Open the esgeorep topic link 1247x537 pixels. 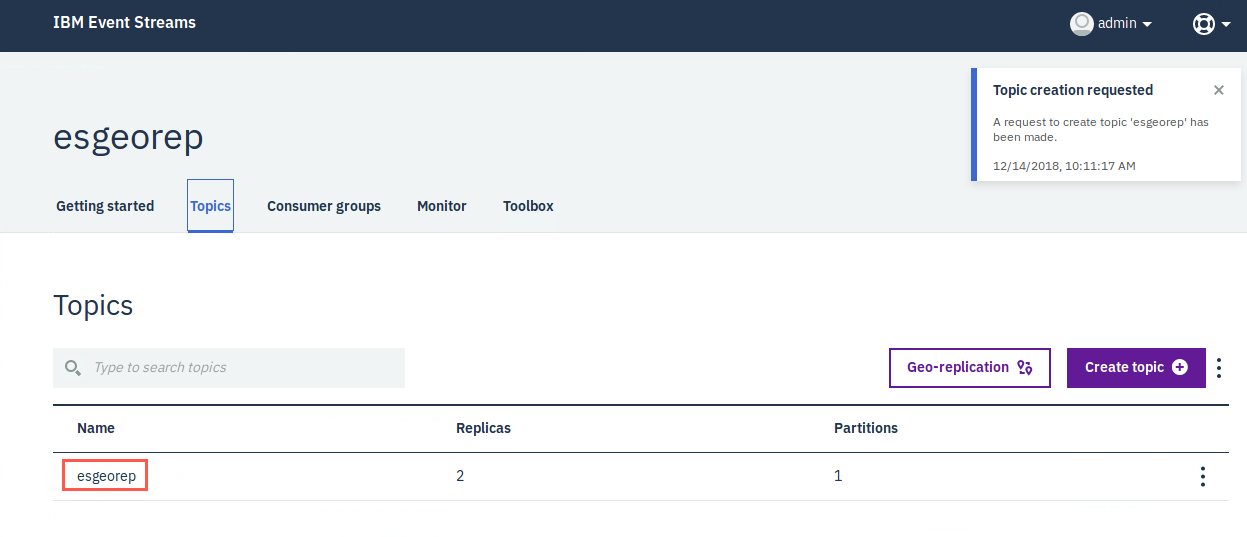(106, 476)
